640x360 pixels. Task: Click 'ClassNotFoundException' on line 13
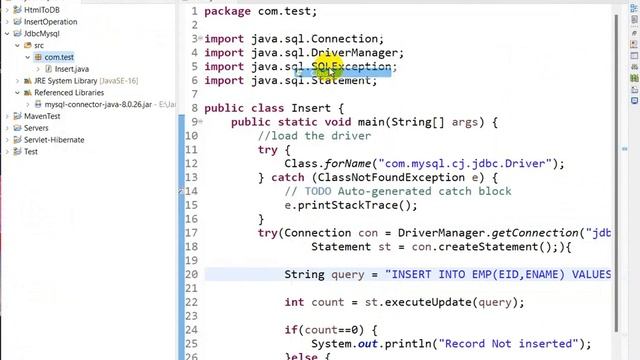coord(391,178)
